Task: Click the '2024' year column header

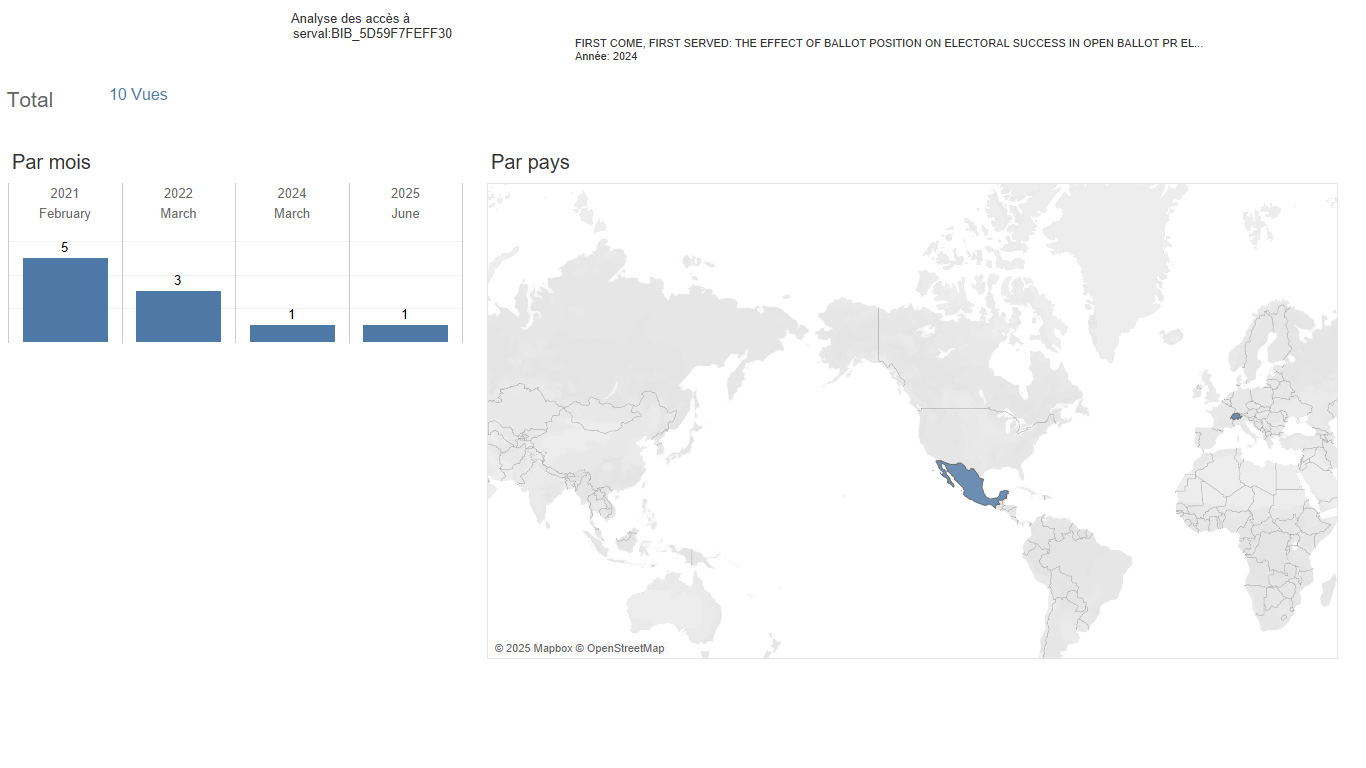Action: pyautogui.click(x=292, y=193)
